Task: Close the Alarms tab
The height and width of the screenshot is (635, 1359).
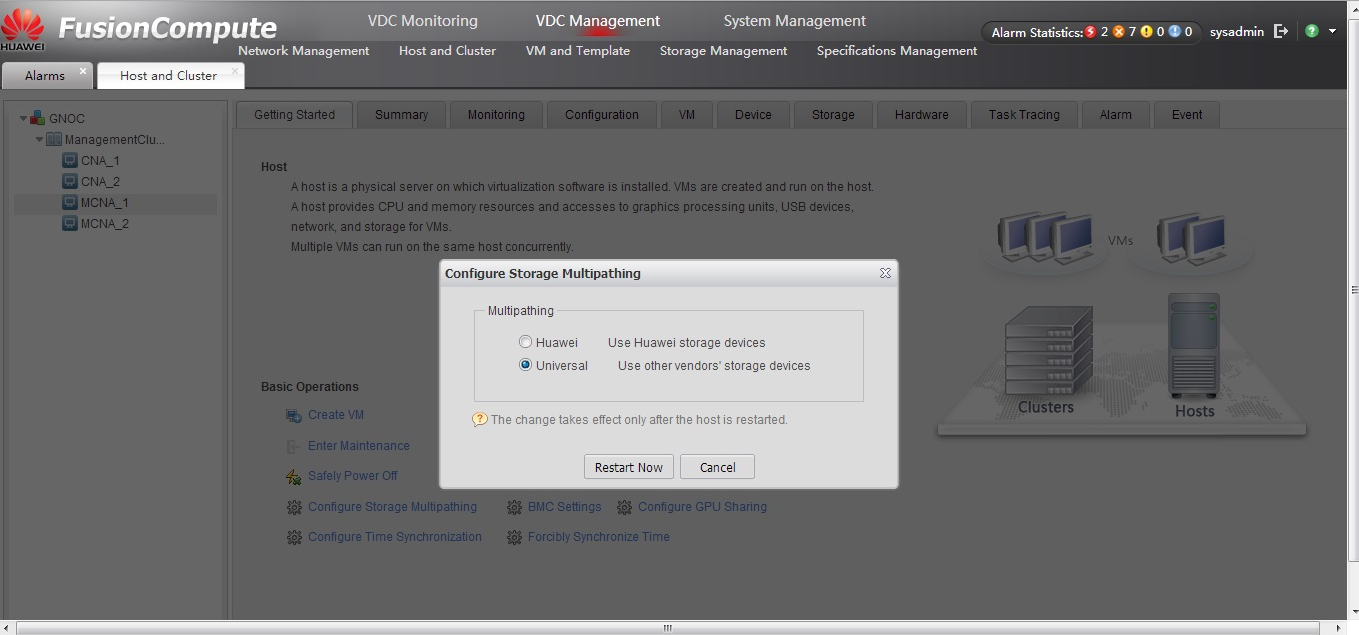Action: pos(83,71)
